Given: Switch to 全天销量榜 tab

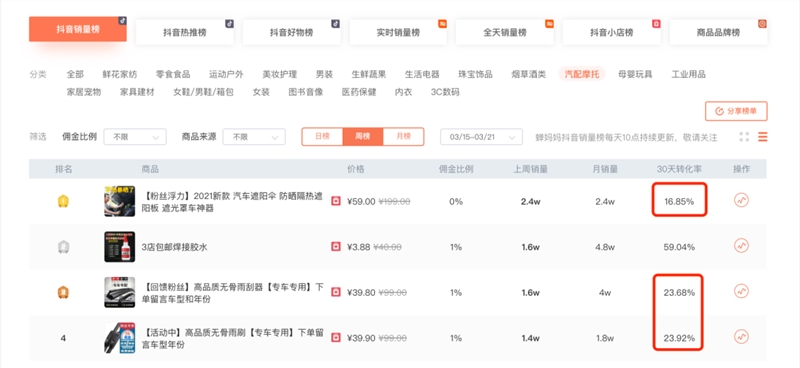Looking at the screenshot, I should (505, 33).
